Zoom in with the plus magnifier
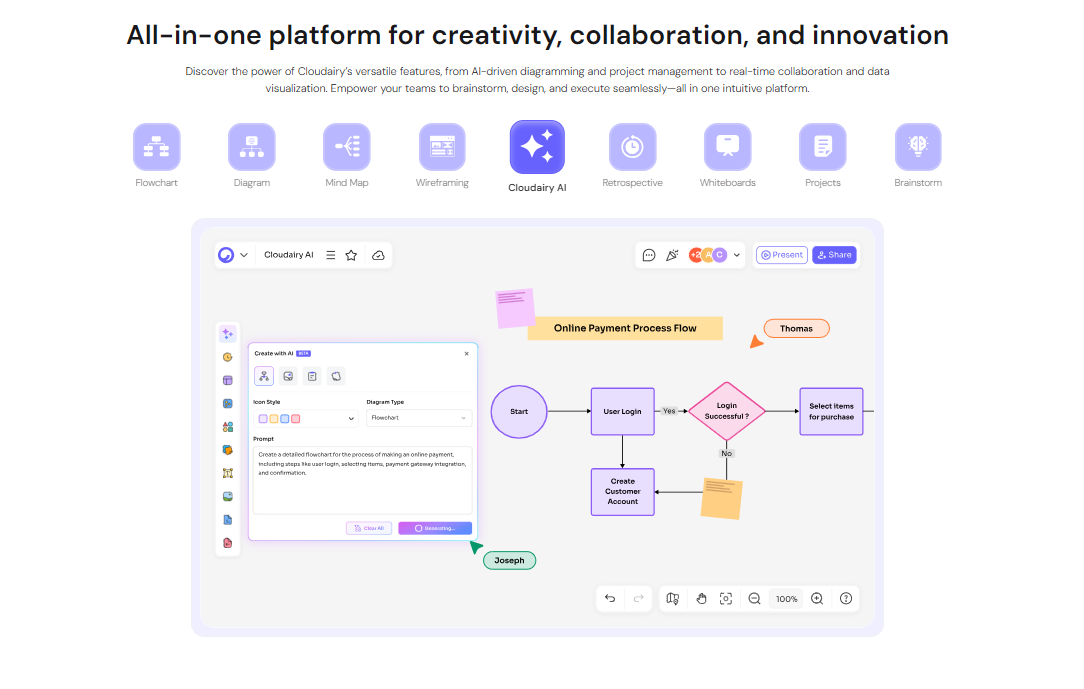This screenshot has width=1084, height=689. click(817, 598)
